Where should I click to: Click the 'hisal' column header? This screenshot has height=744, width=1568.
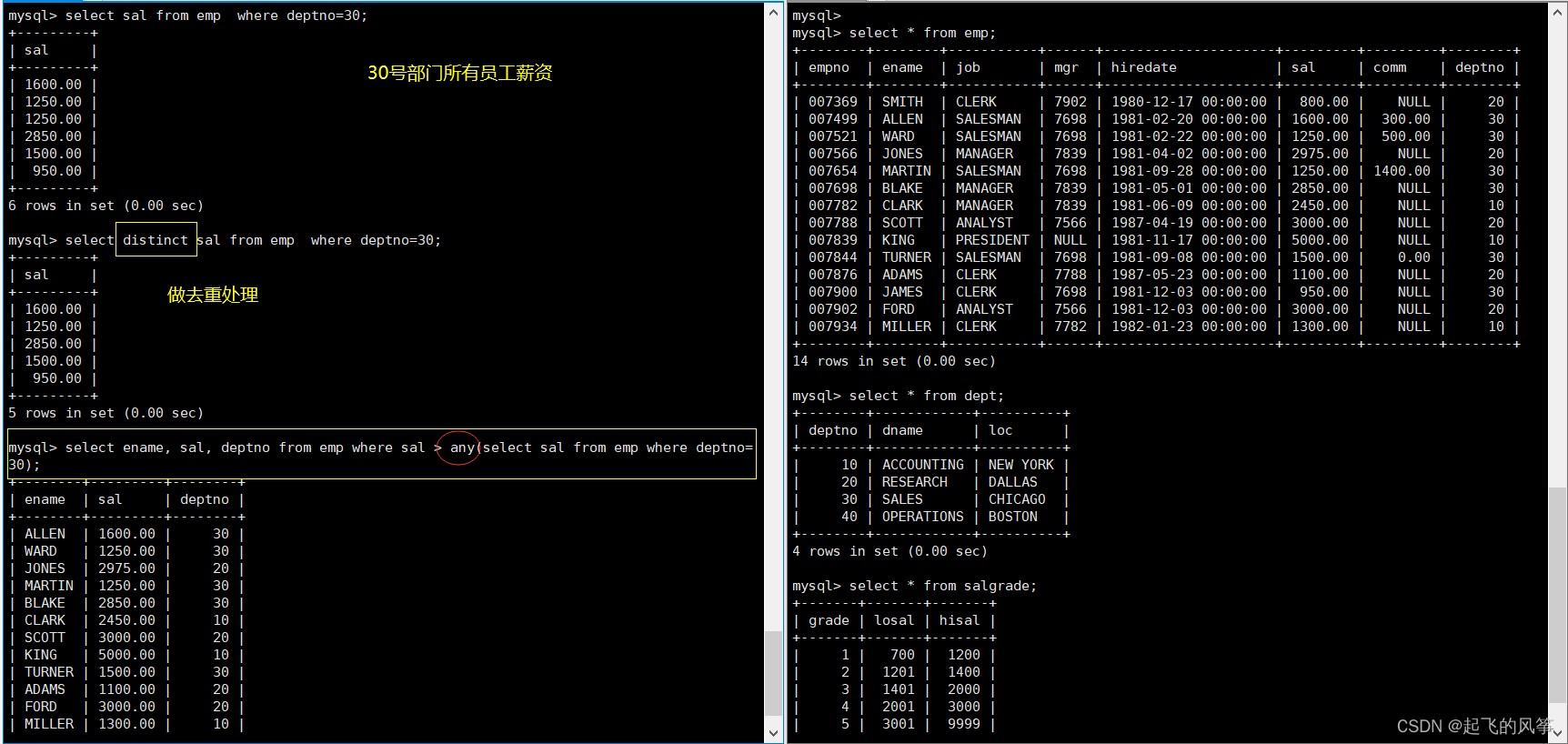point(960,620)
